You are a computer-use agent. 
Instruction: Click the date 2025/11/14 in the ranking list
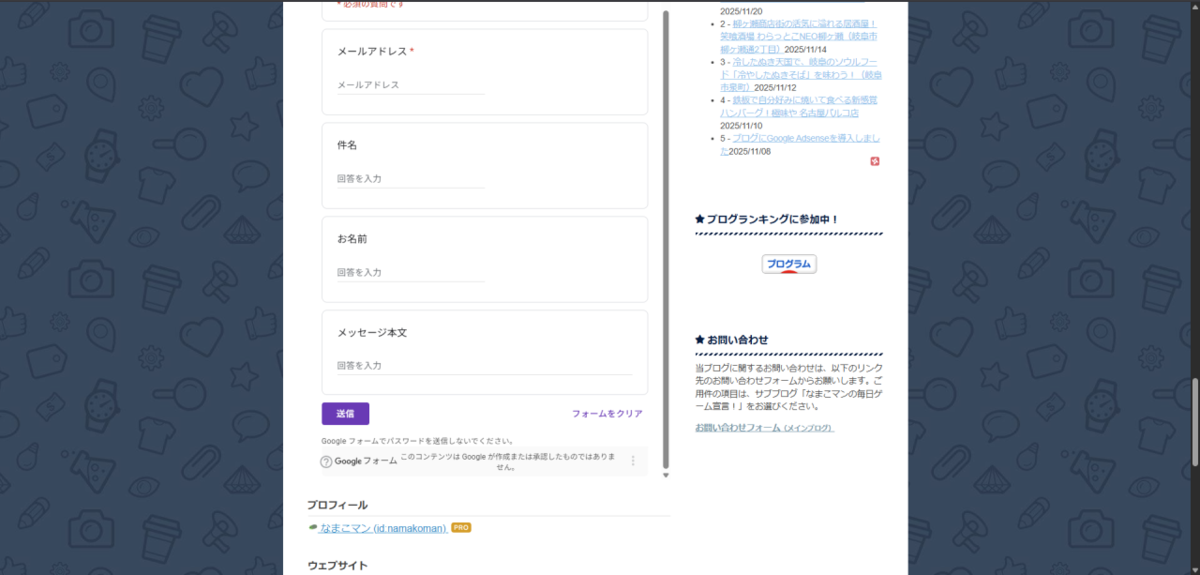click(x=805, y=49)
